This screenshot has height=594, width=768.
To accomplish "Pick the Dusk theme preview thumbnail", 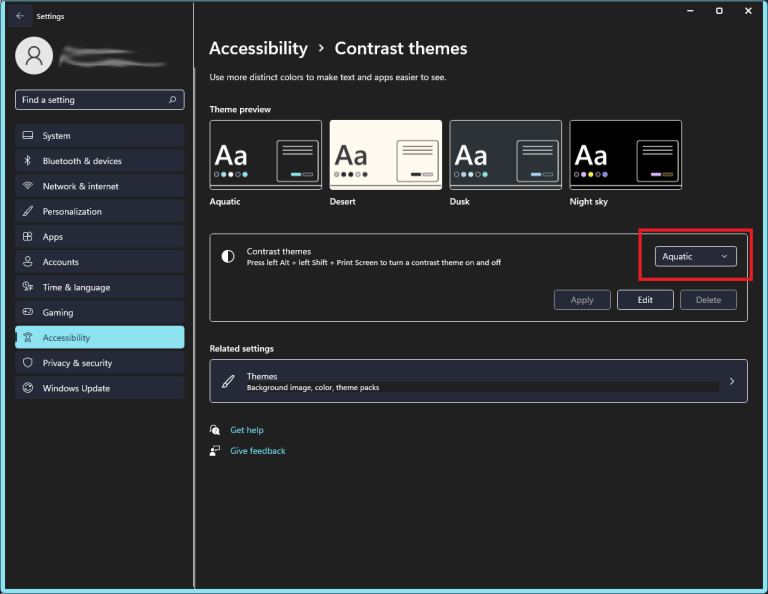I will (x=505, y=155).
